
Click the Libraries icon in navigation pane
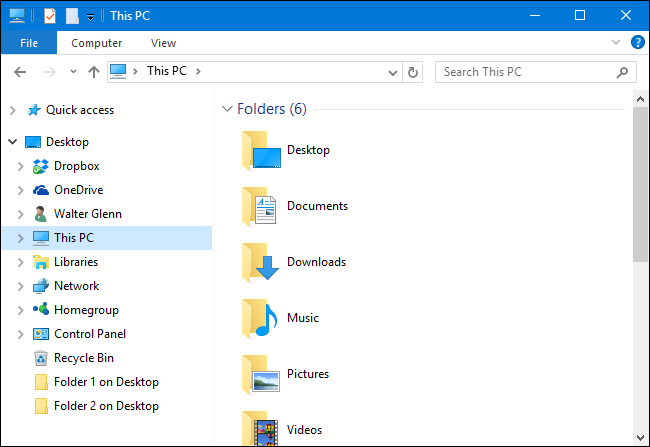point(41,262)
